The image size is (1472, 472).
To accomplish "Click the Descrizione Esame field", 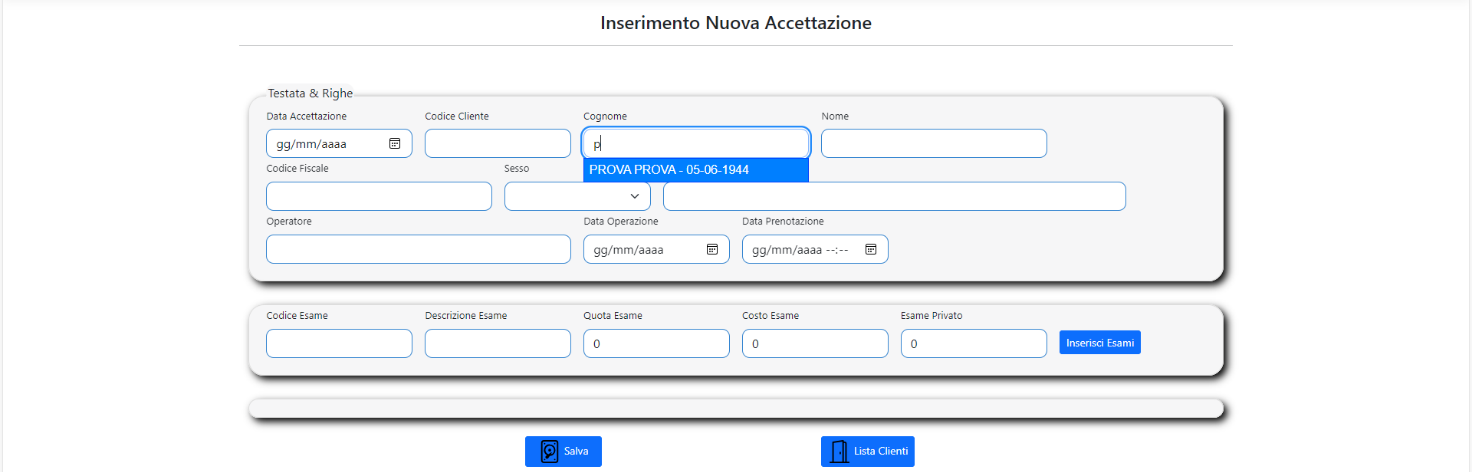I will 498,343.
